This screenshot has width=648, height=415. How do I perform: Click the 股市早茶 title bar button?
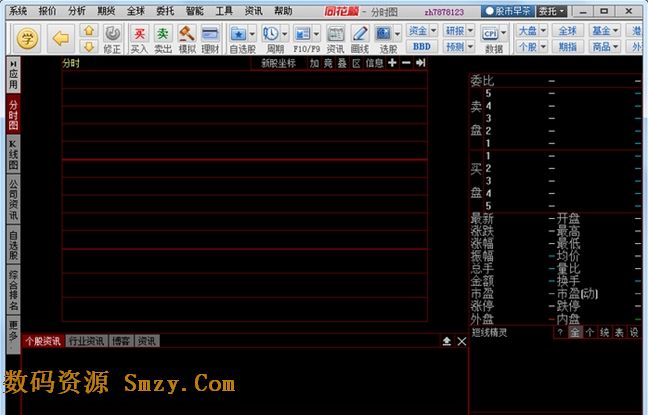point(508,11)
